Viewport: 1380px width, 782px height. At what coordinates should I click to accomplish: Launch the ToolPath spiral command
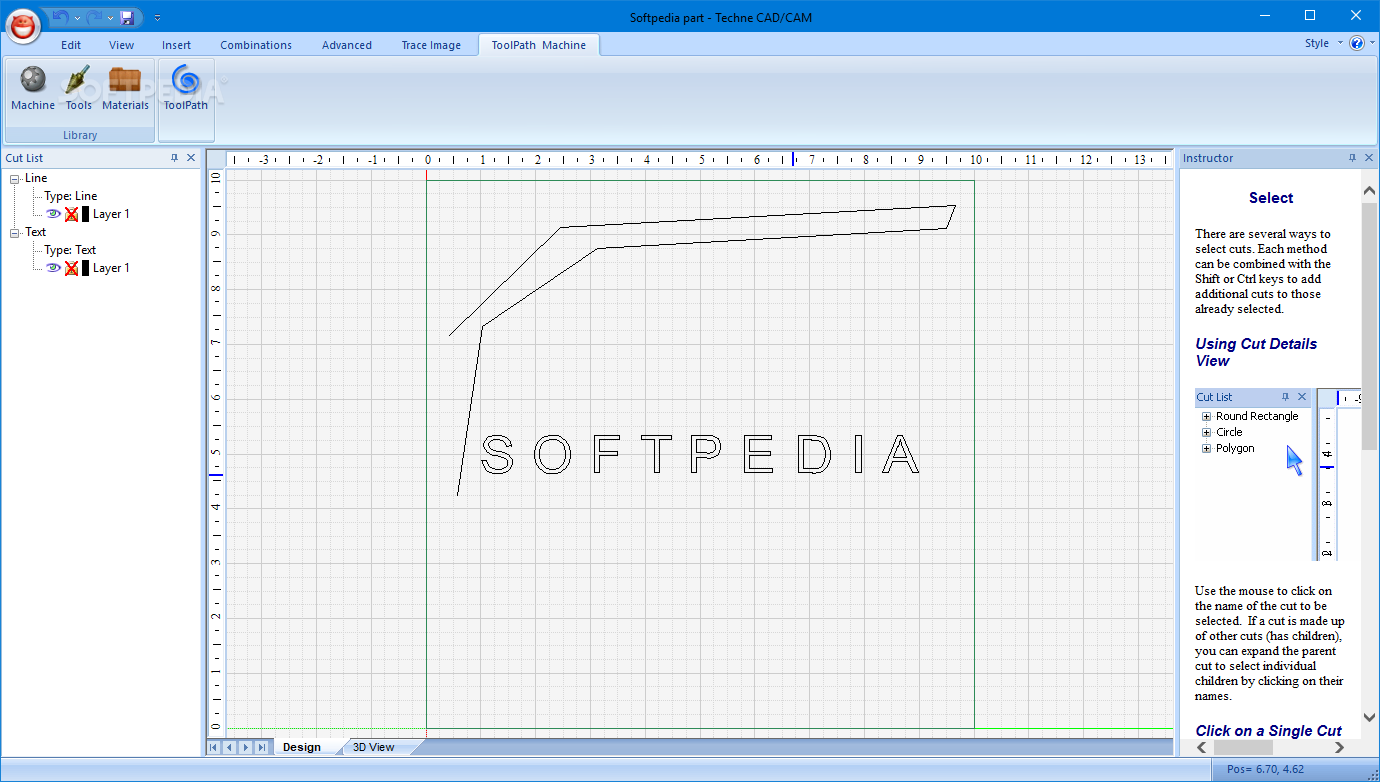186,88
